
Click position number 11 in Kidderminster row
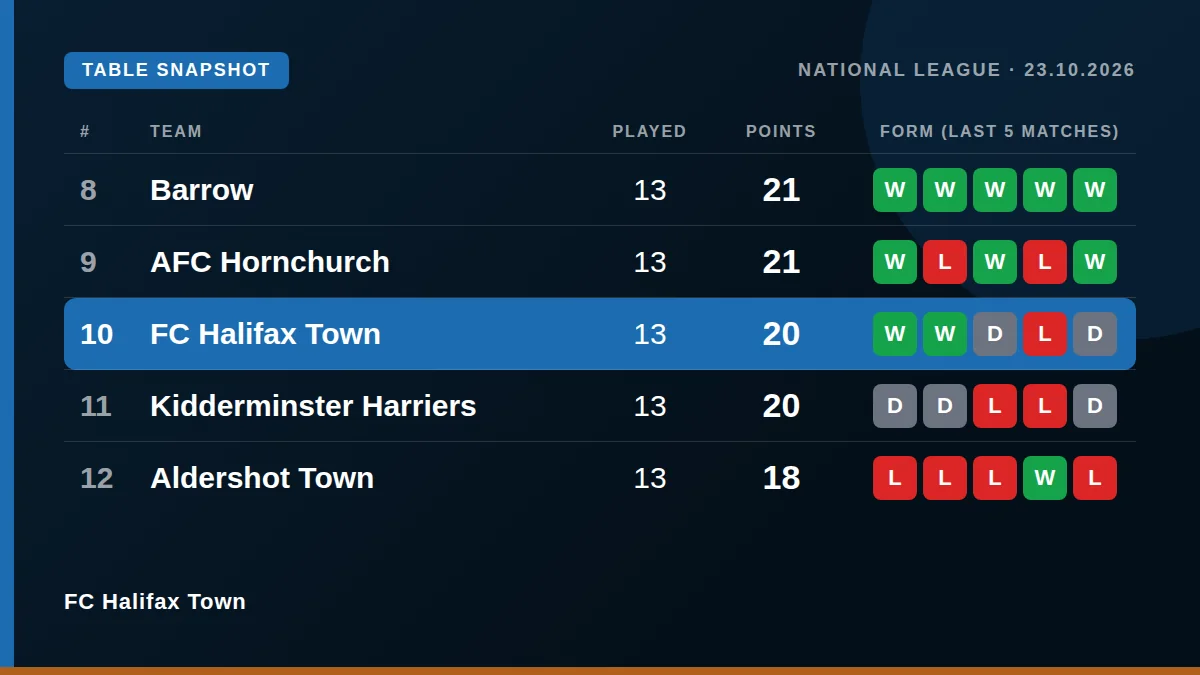[96, 406]
